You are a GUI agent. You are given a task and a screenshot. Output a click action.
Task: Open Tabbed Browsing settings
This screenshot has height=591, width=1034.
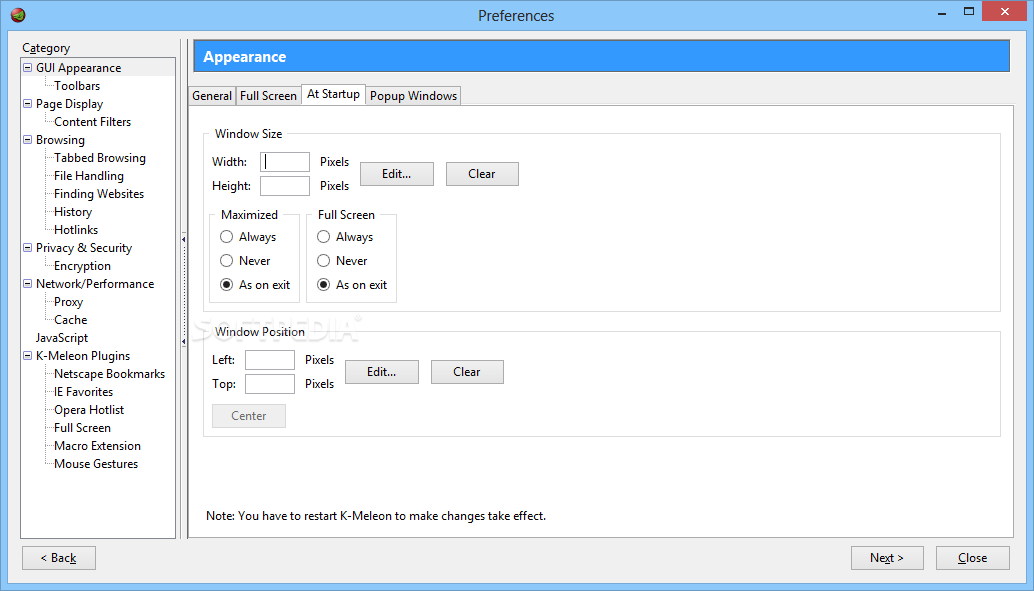tap(100, 158)
